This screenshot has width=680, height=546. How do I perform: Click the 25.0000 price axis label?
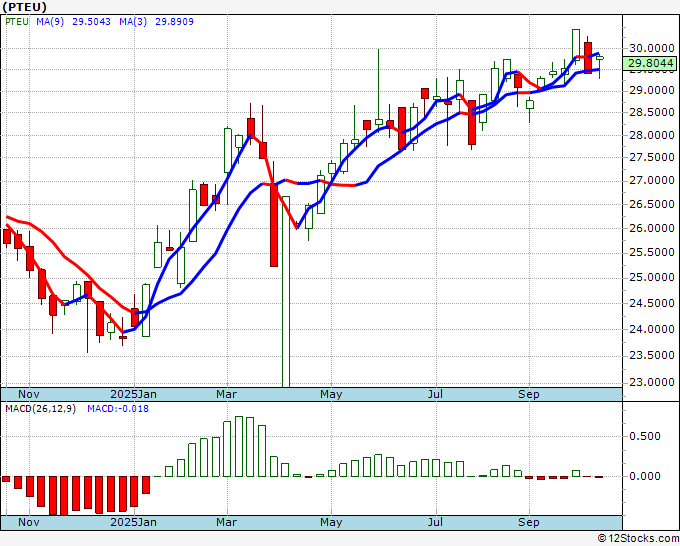click(652, 277)
